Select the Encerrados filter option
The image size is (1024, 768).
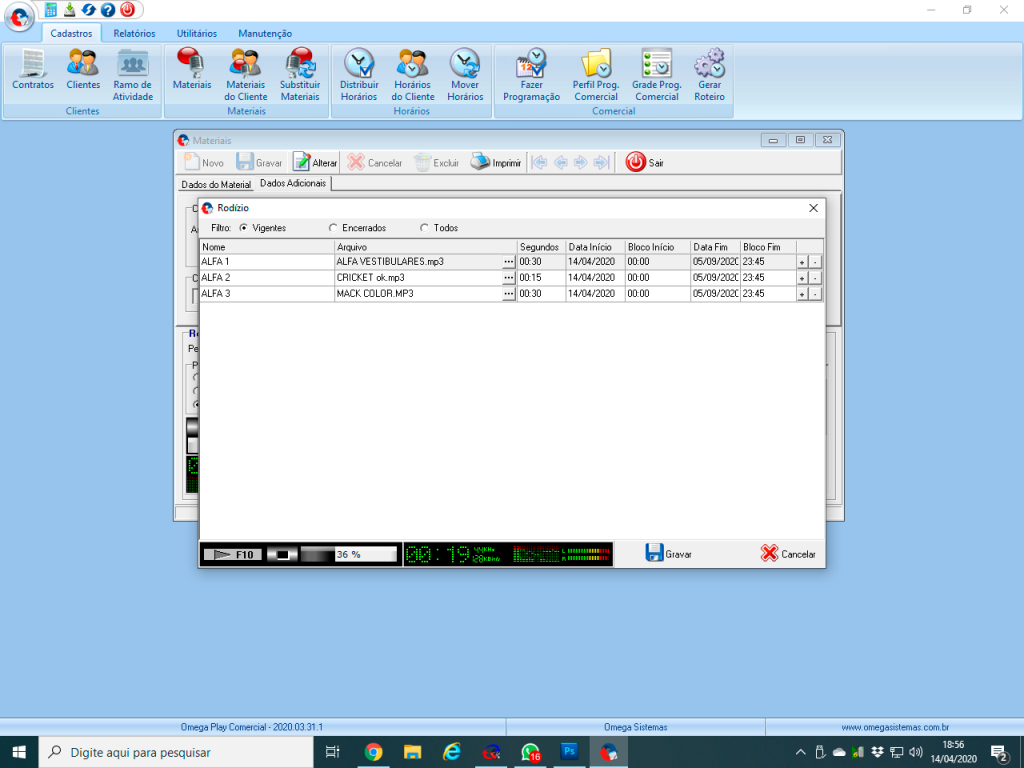[333, 228]
